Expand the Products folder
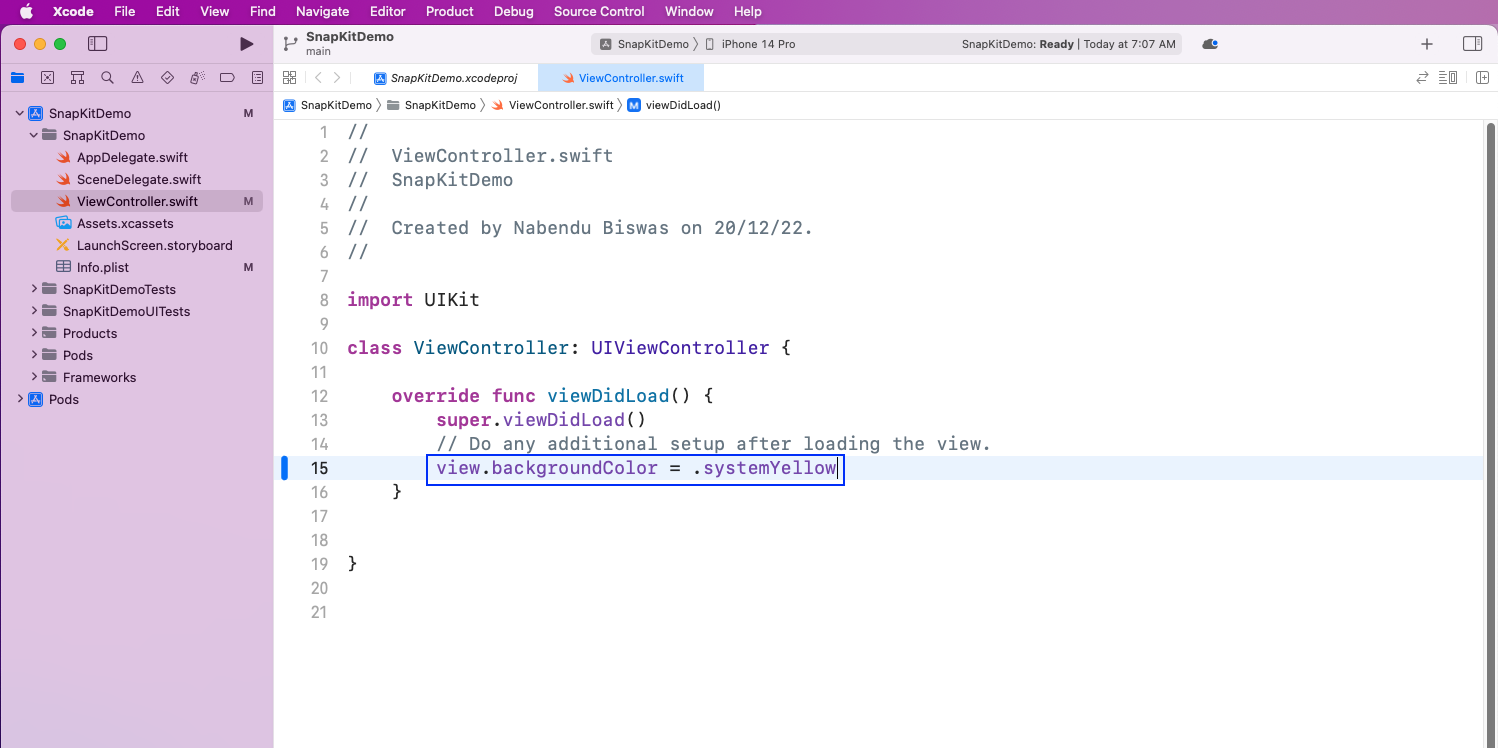 (34, 333)
